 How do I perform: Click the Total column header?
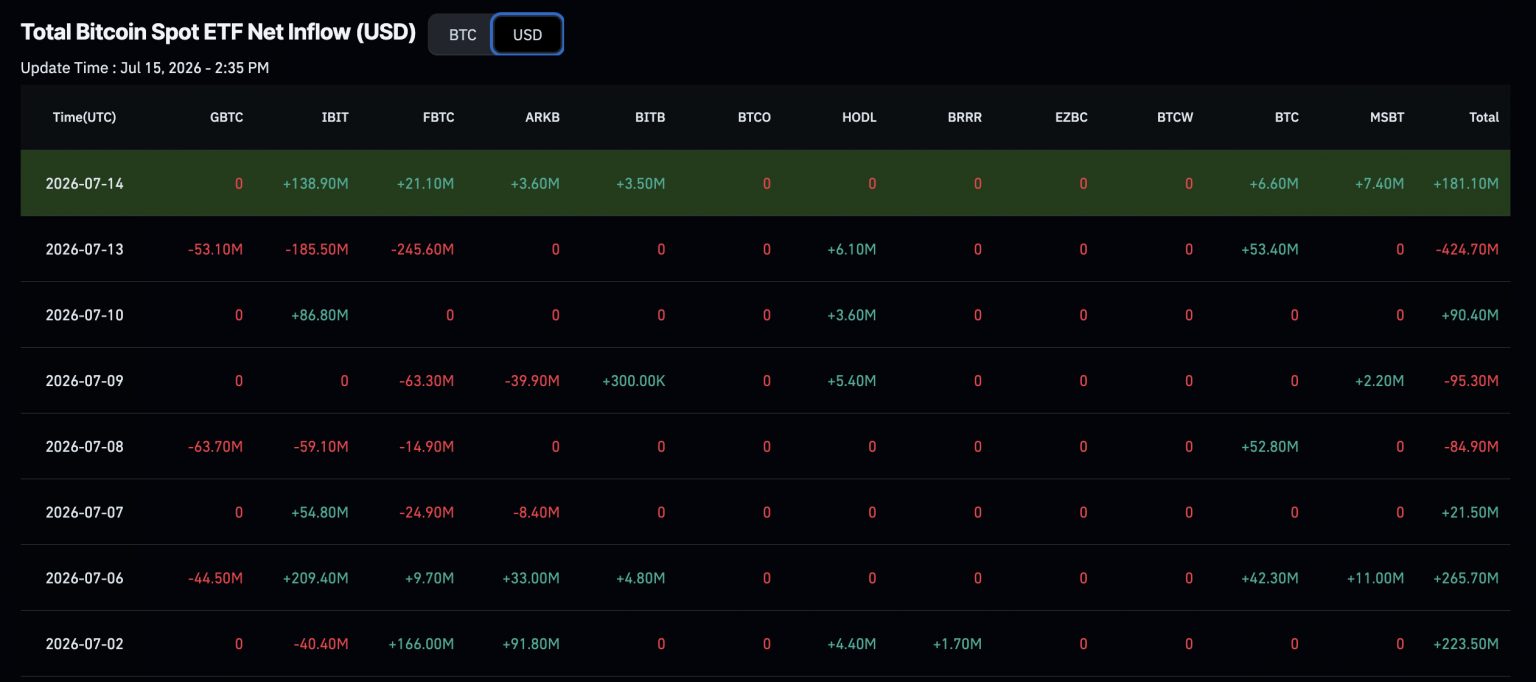click(1484, 117)
